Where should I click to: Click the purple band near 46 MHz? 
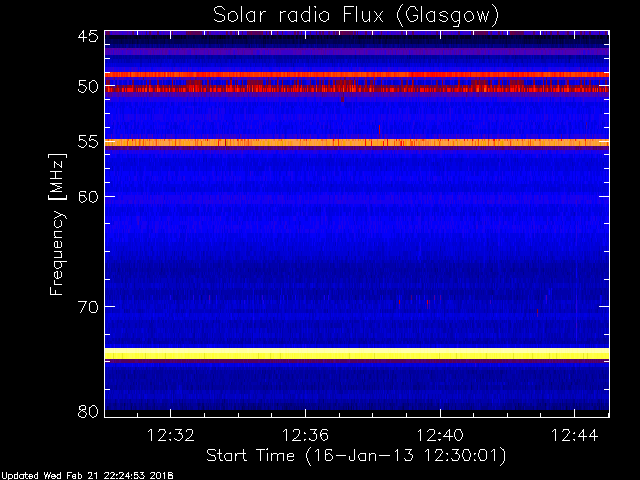pos(357,52)
